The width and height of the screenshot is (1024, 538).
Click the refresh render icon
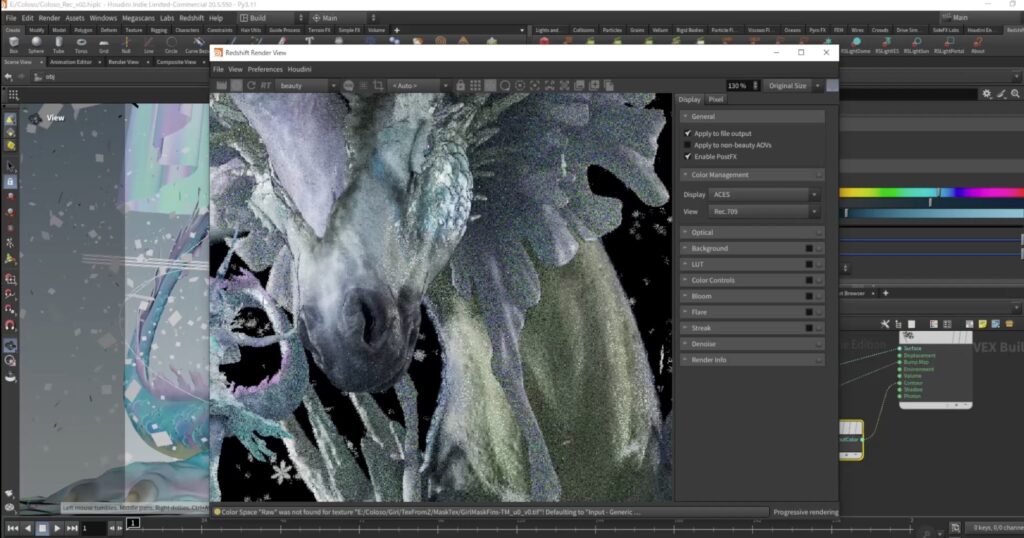click(x=250, y=86)
